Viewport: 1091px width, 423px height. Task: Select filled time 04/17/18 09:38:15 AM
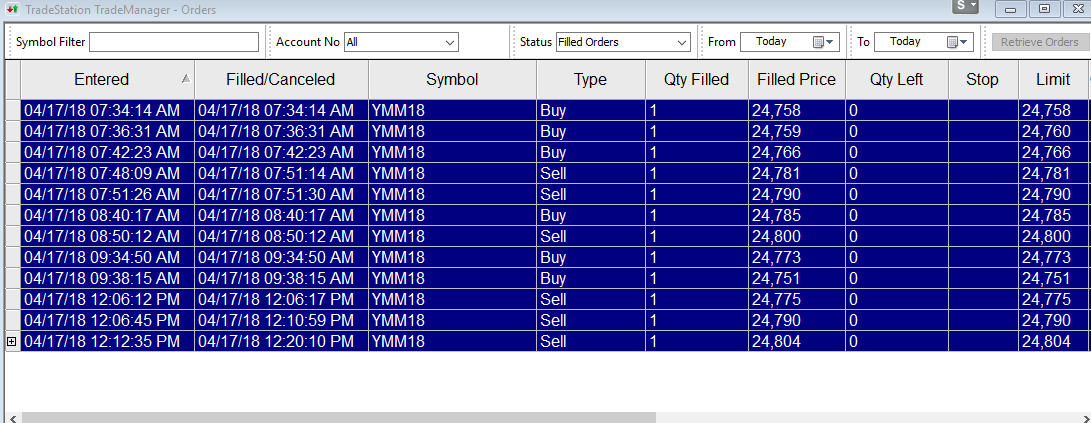click(276, 278)
